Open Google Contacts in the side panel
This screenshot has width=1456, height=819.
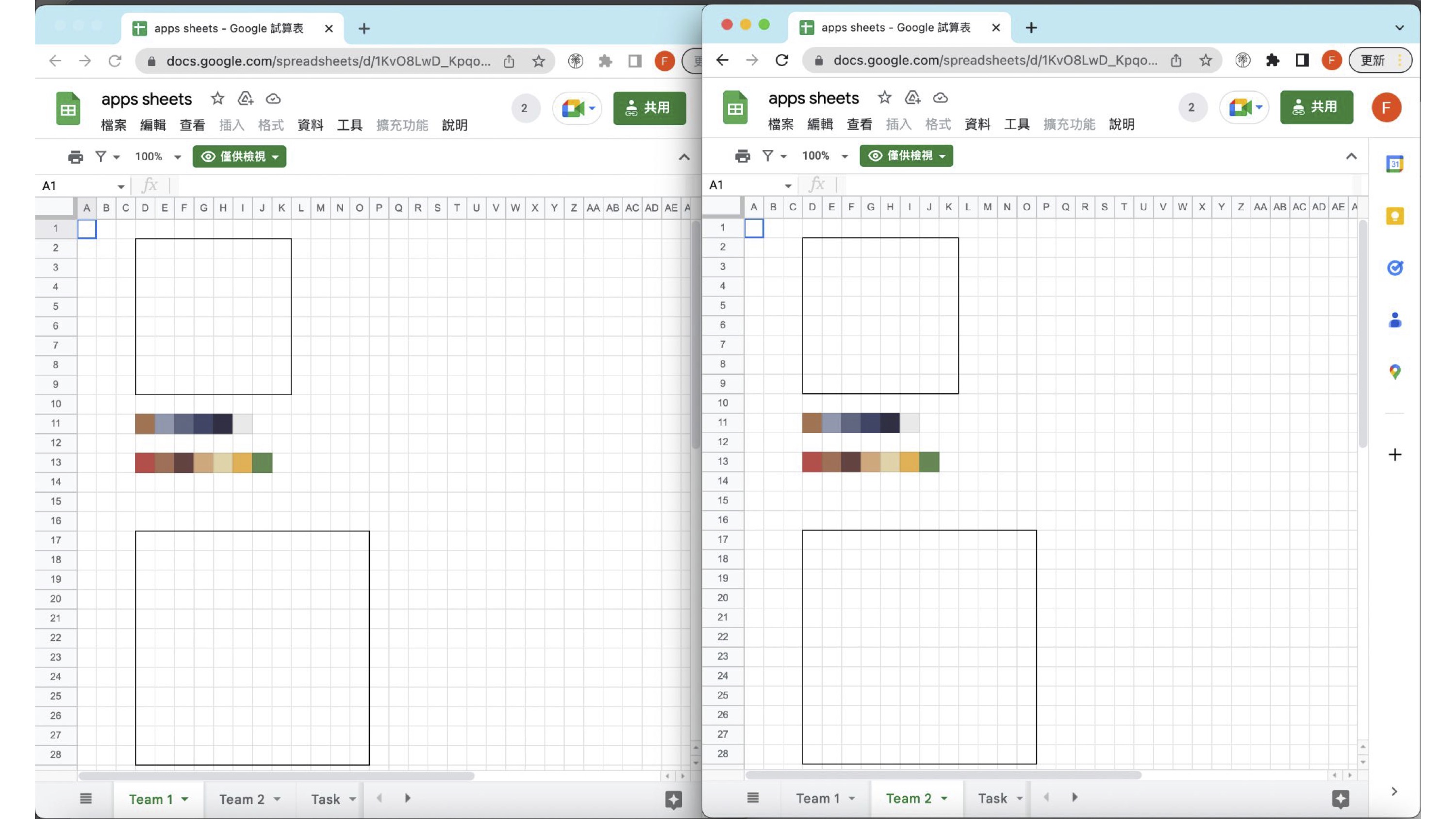(1394, 320)
